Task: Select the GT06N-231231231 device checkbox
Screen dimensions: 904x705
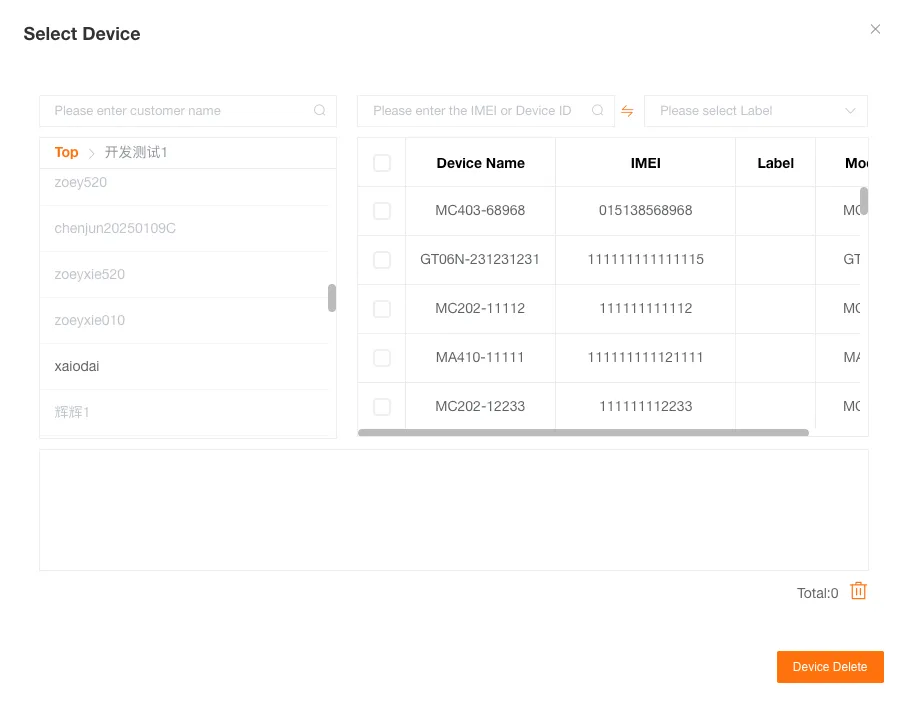Action: pyautogui.click(x=381, y=260)
